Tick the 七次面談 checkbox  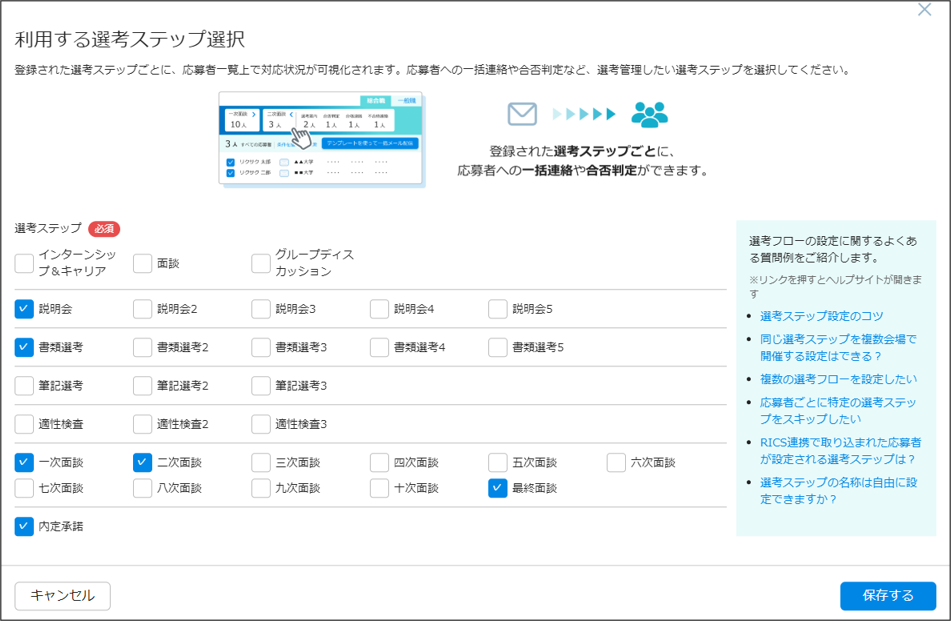coord(24,488)
